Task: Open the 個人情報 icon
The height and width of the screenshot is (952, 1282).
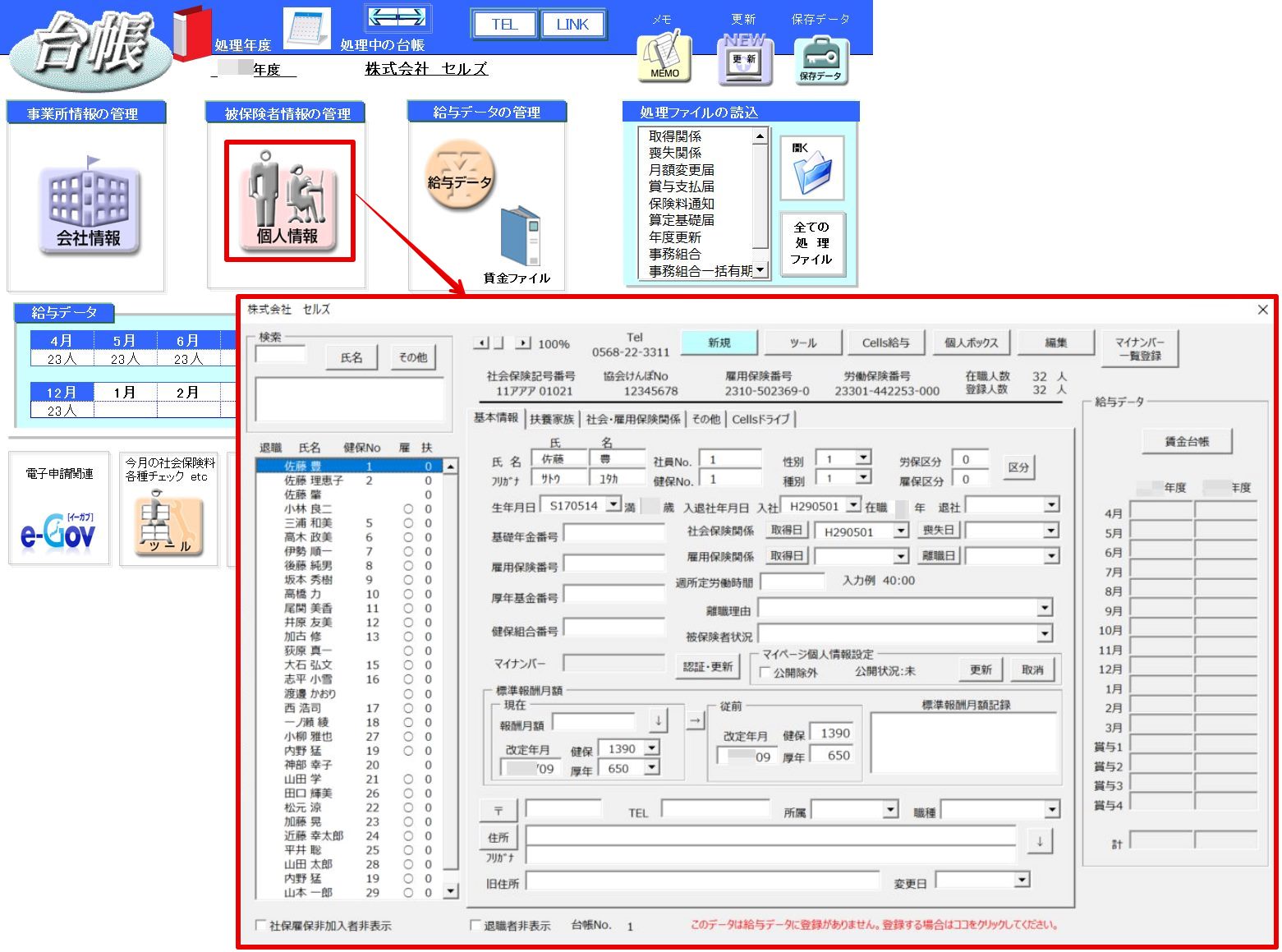Action: click(287, 201)
